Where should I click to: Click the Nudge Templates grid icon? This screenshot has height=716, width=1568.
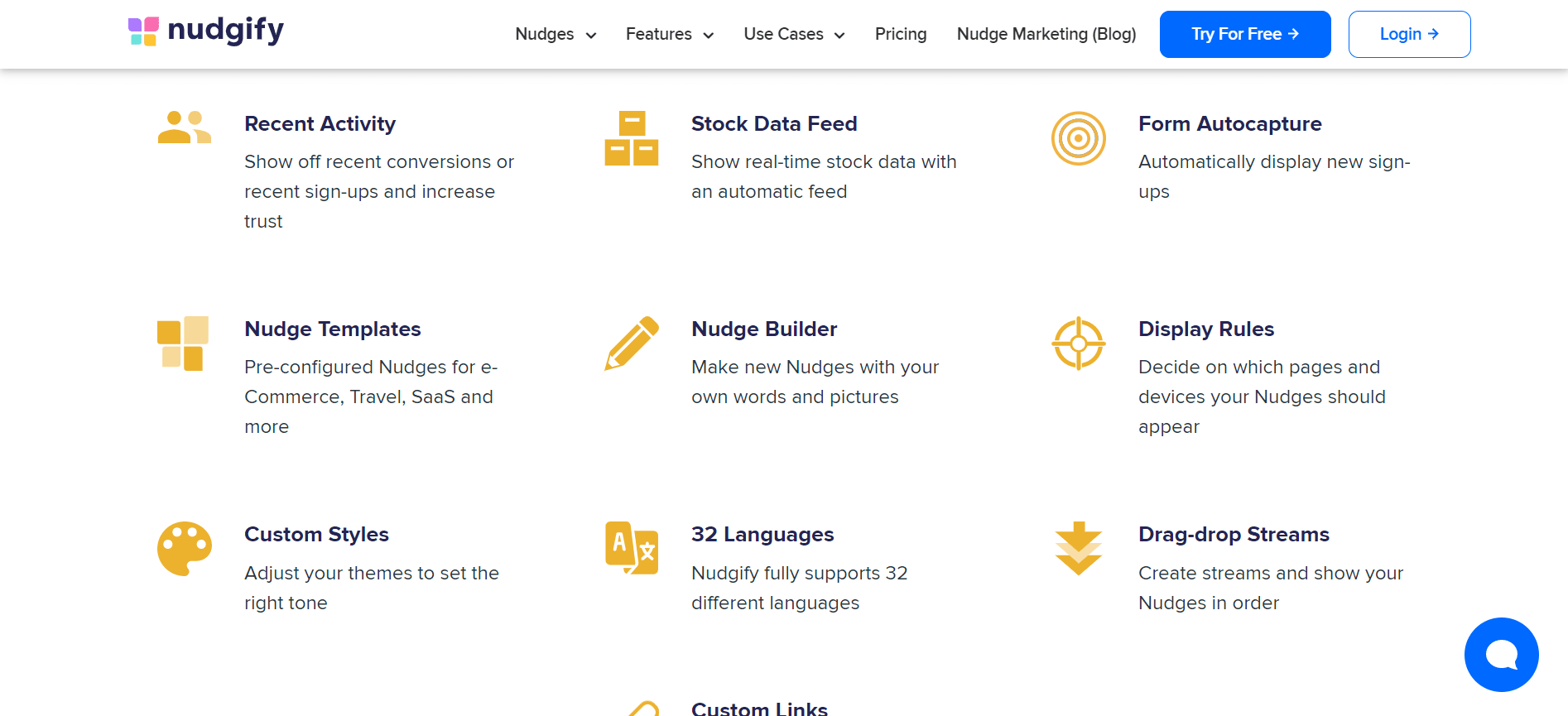(x=183, y=343)
